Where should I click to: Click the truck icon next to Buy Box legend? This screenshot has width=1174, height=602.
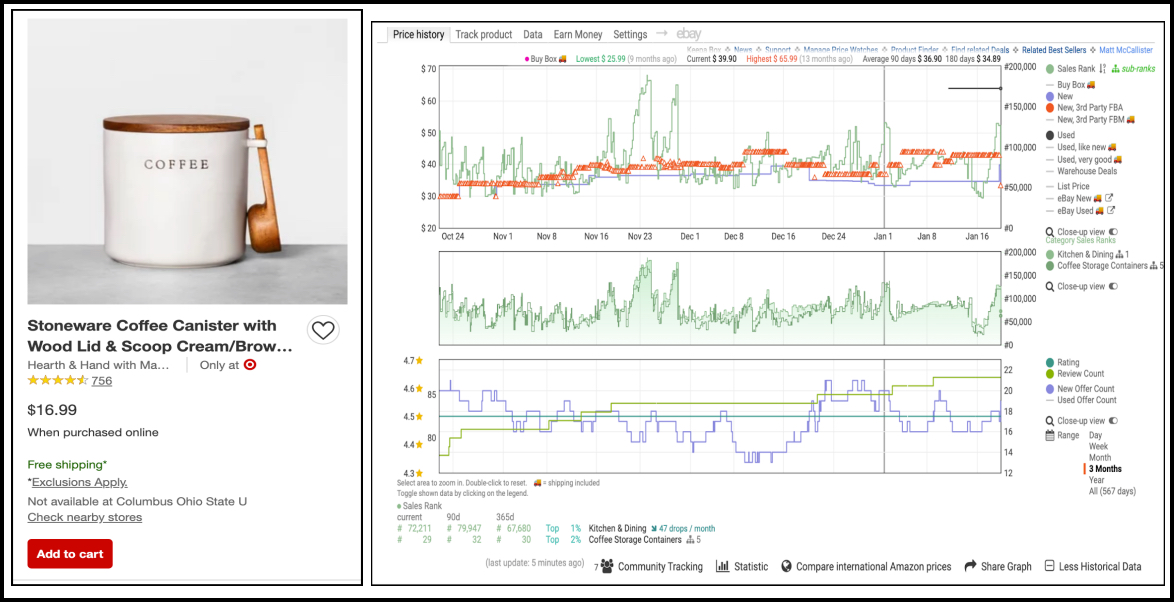(1091, 85)
